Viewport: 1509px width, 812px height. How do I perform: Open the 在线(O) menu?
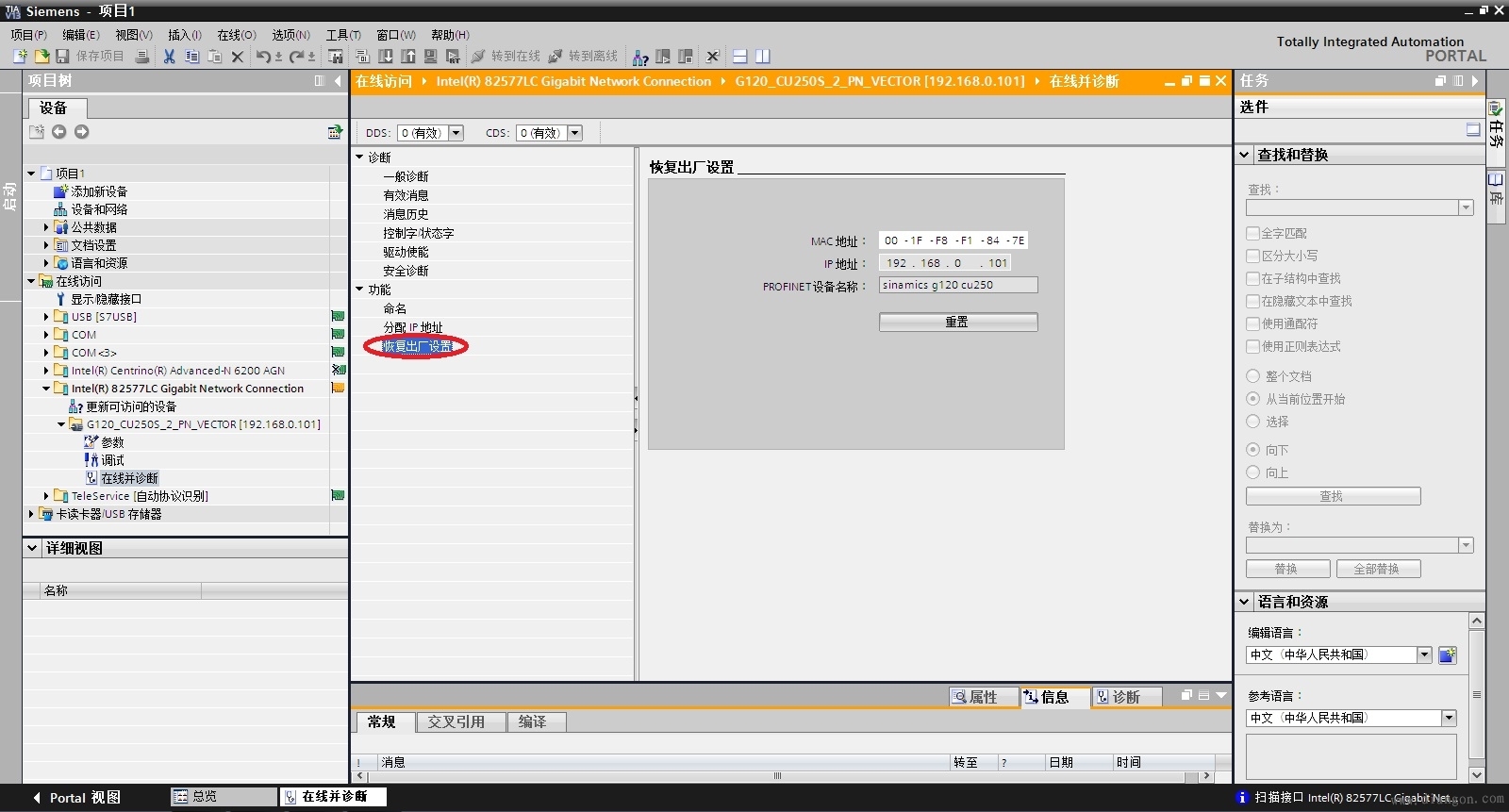coord(237,35)
